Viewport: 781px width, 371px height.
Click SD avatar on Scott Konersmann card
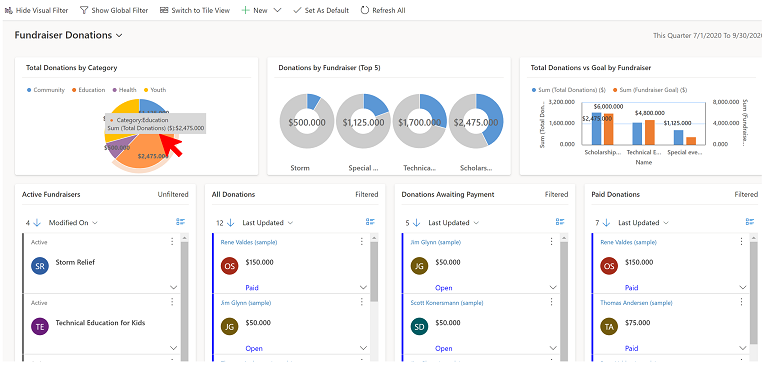point(419,326)
